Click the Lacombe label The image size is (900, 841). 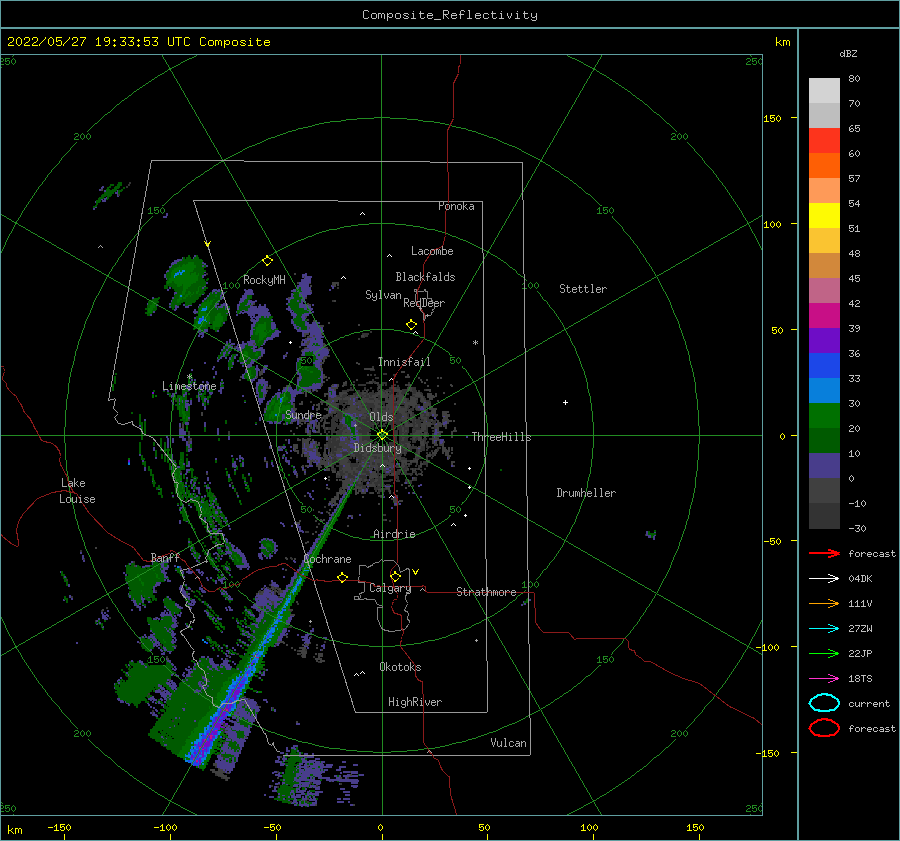coord(432,251)
